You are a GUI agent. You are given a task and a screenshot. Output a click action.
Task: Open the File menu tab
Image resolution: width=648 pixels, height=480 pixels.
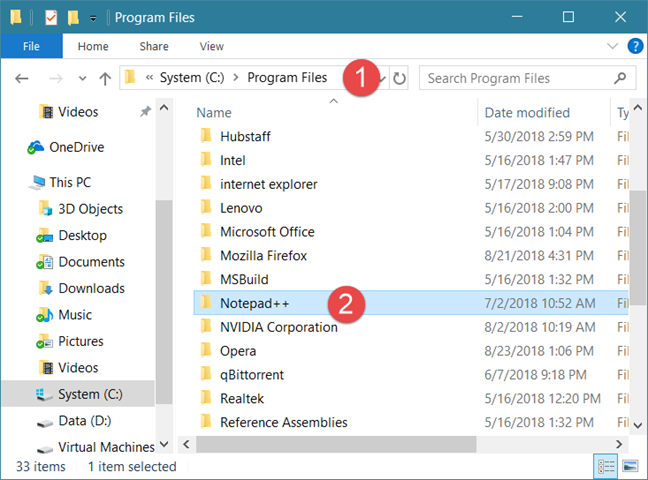31,46
